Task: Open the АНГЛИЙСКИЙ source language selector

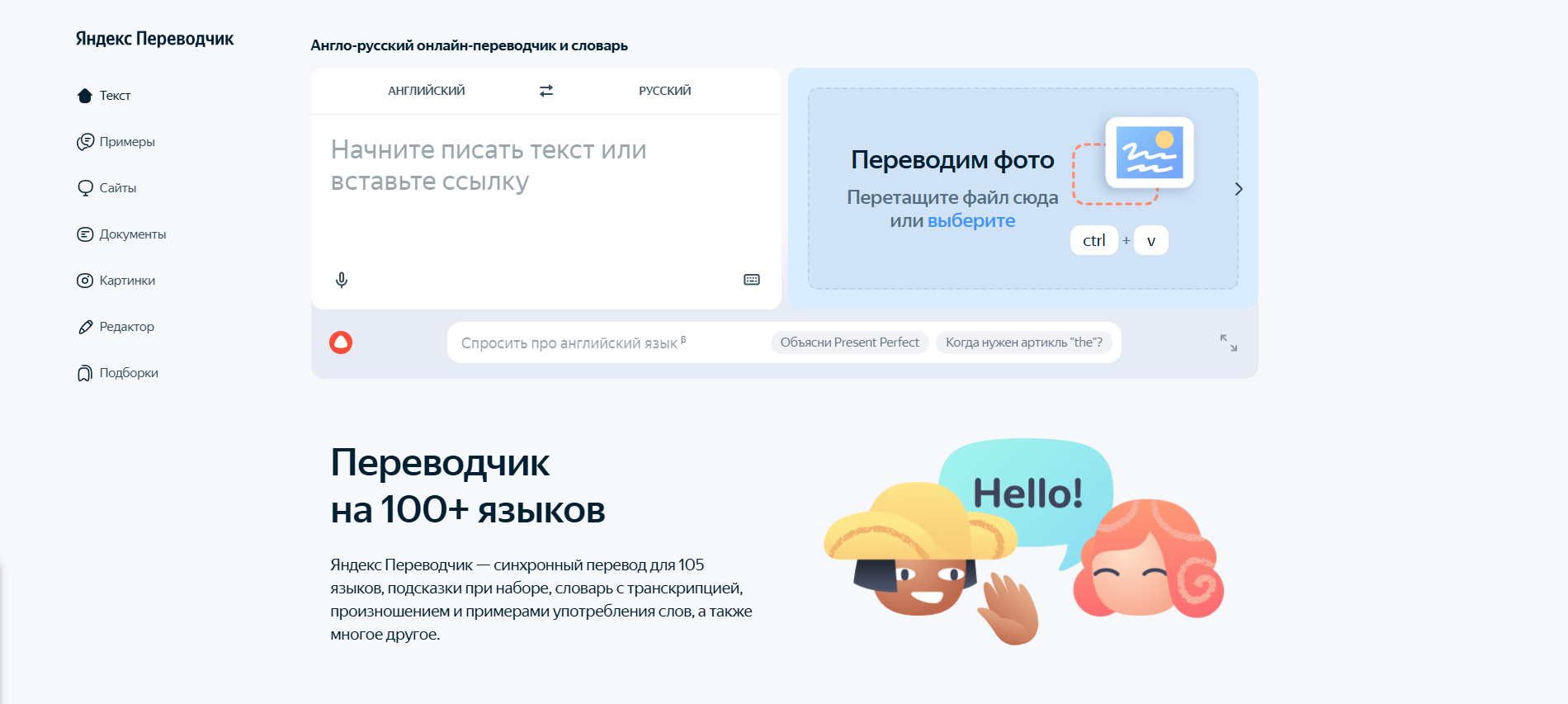Action: (427, 91)
